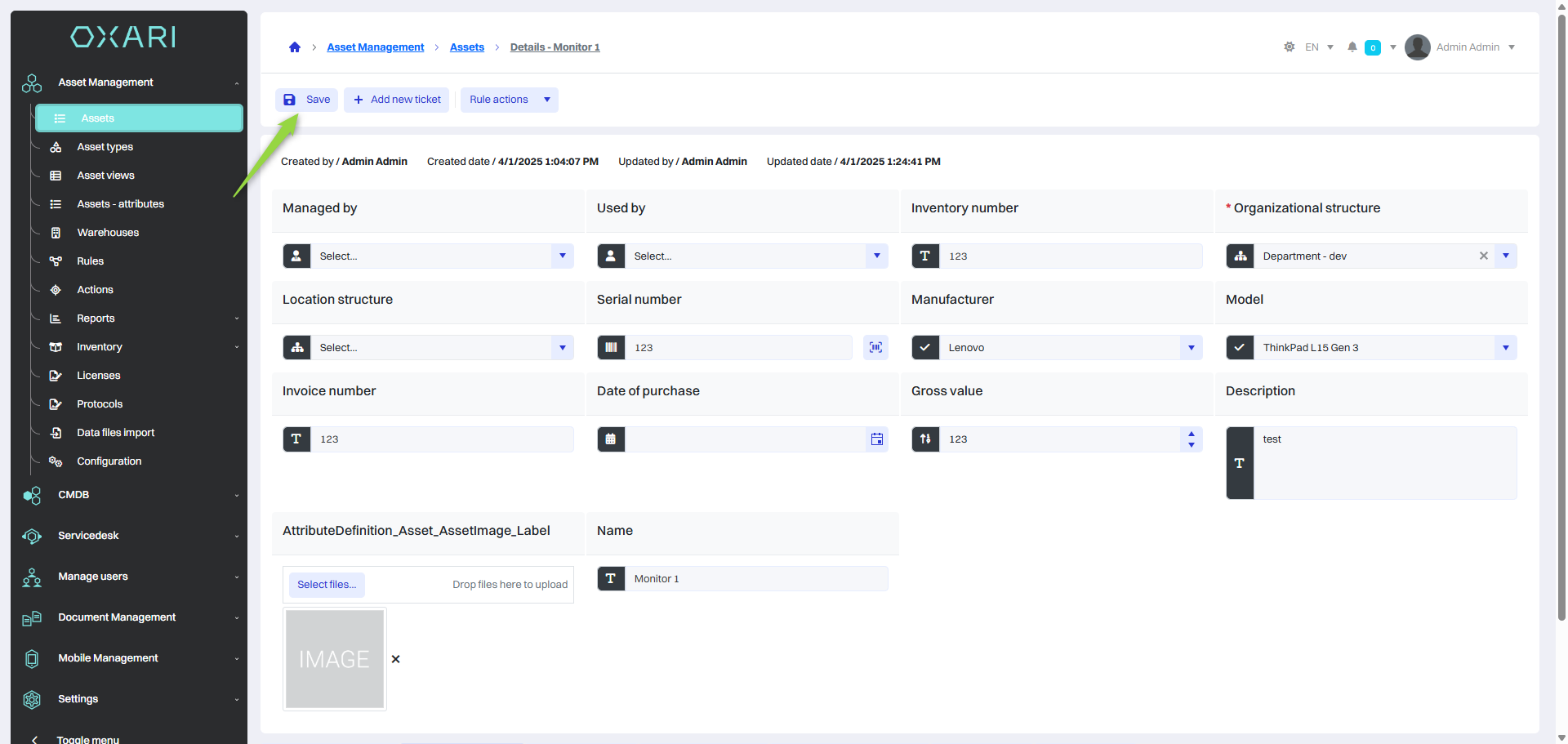
Task: Expand the Managed by dropdown
Action: [562, 256]
